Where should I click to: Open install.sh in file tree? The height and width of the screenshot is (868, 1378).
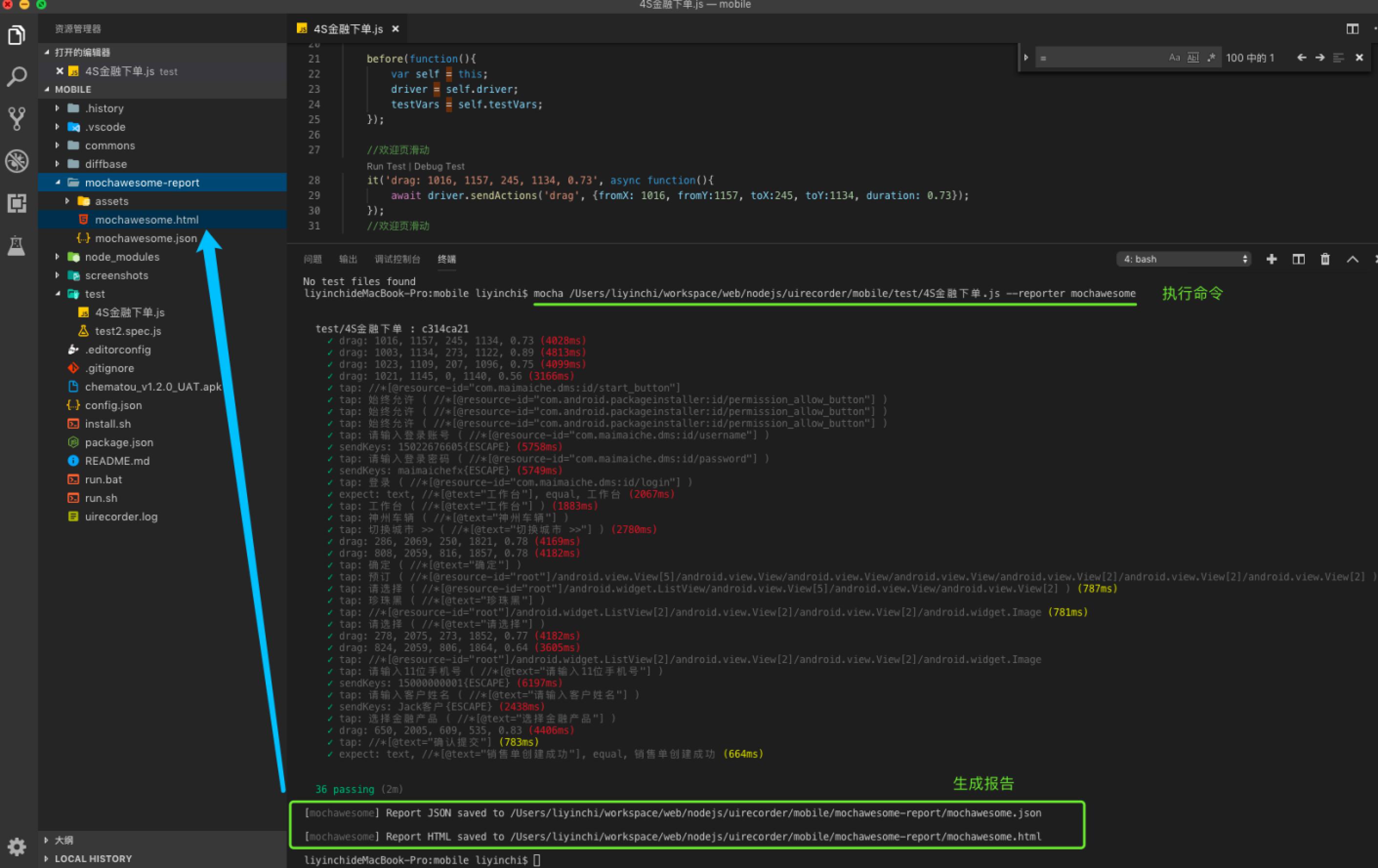(x=163, y=424)
